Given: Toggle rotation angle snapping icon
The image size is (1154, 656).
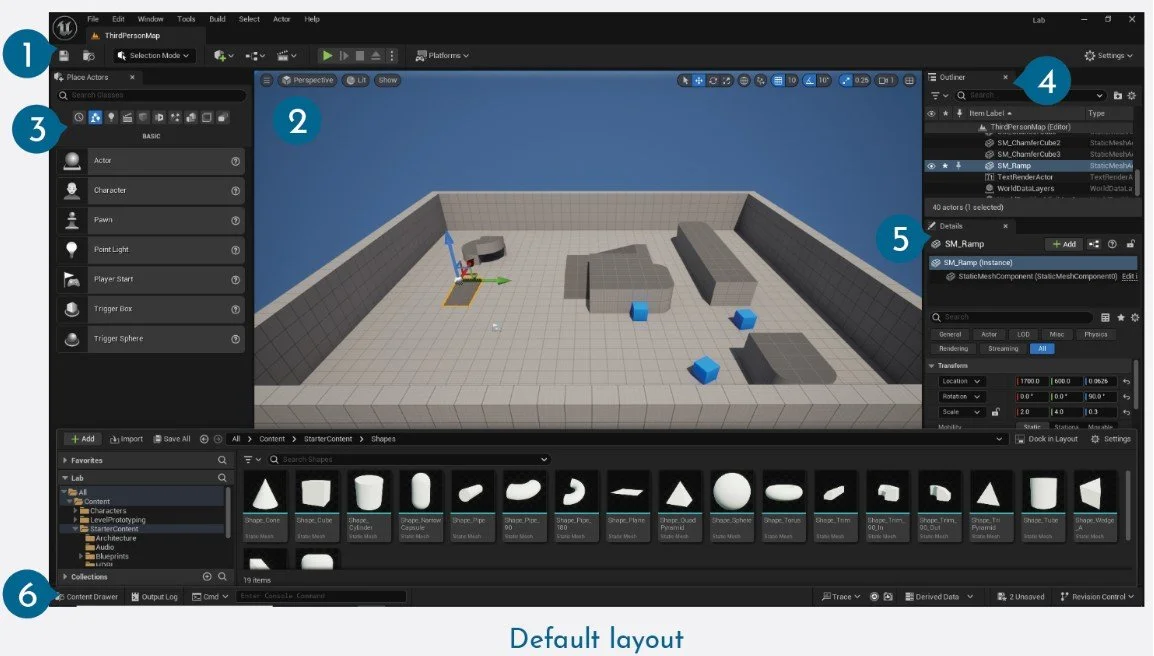Looking at the screenshot, I should click(810, 80).
